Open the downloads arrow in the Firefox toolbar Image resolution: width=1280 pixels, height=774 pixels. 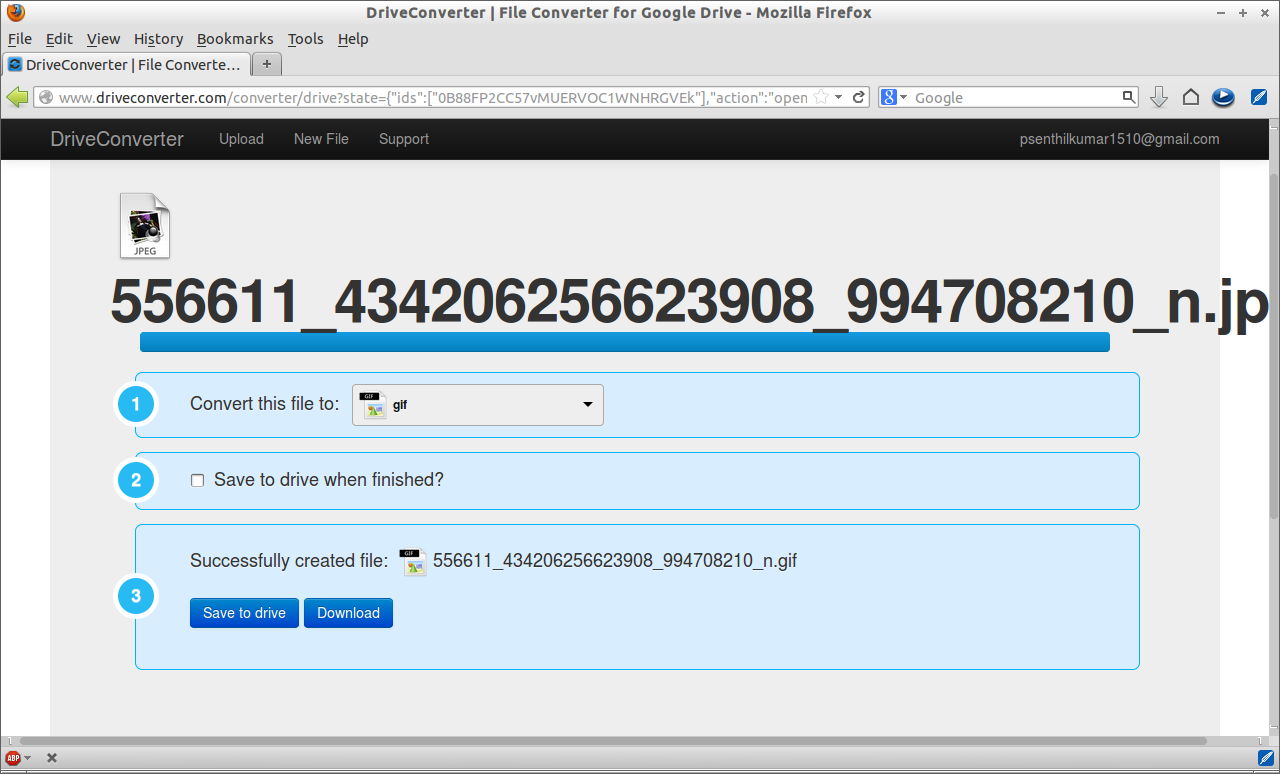(x=1159, y=97)
